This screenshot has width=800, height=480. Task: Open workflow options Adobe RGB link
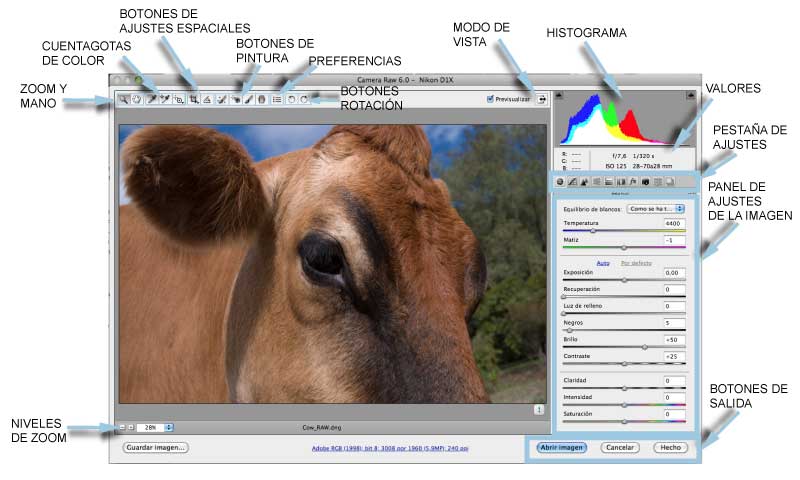390,448
